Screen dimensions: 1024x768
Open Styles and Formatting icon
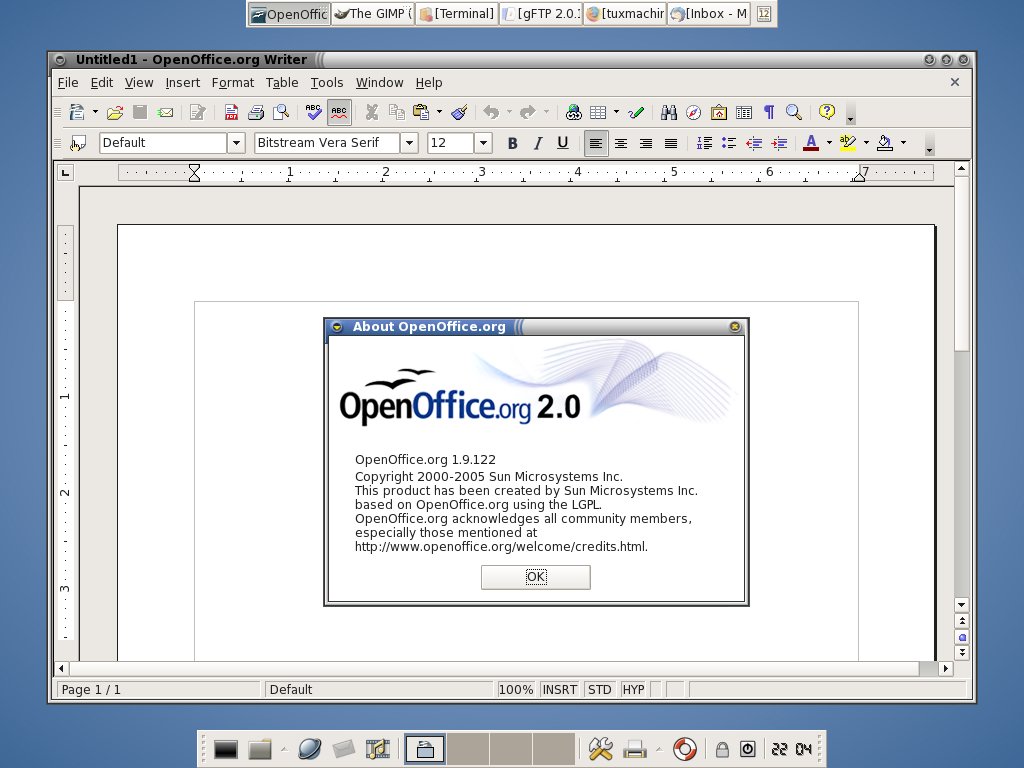click(x=78, y=143)
